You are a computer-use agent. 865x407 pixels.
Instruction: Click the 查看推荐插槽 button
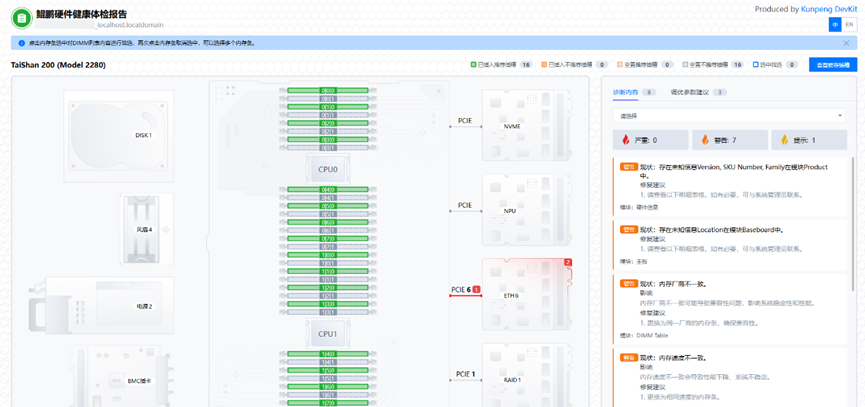(x=832, y=64)
